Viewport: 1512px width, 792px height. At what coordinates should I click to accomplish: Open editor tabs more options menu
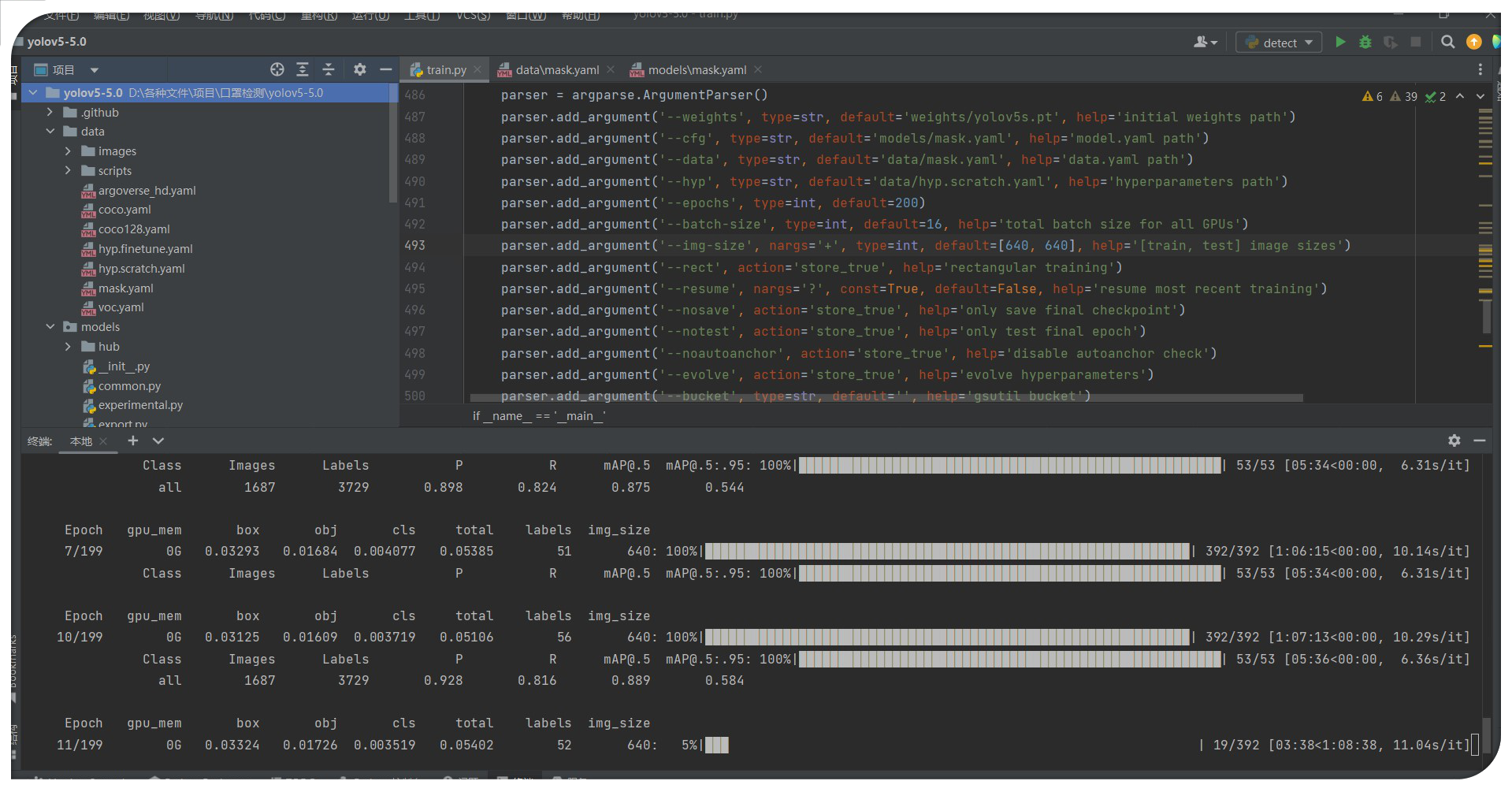point(1480,70)
